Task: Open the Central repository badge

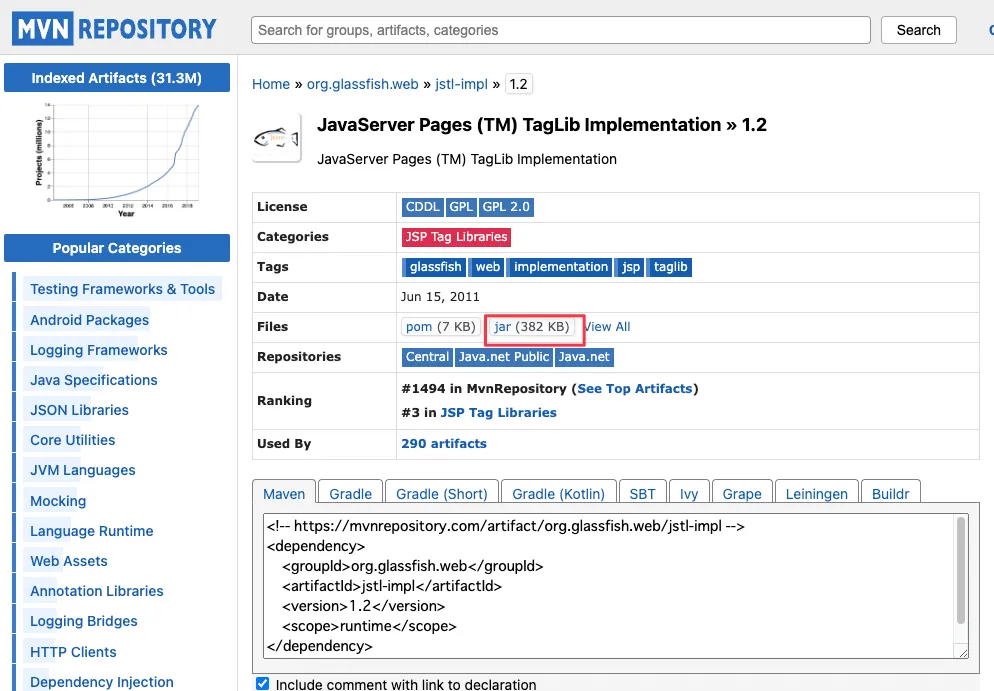Action: tap(427, 357)
